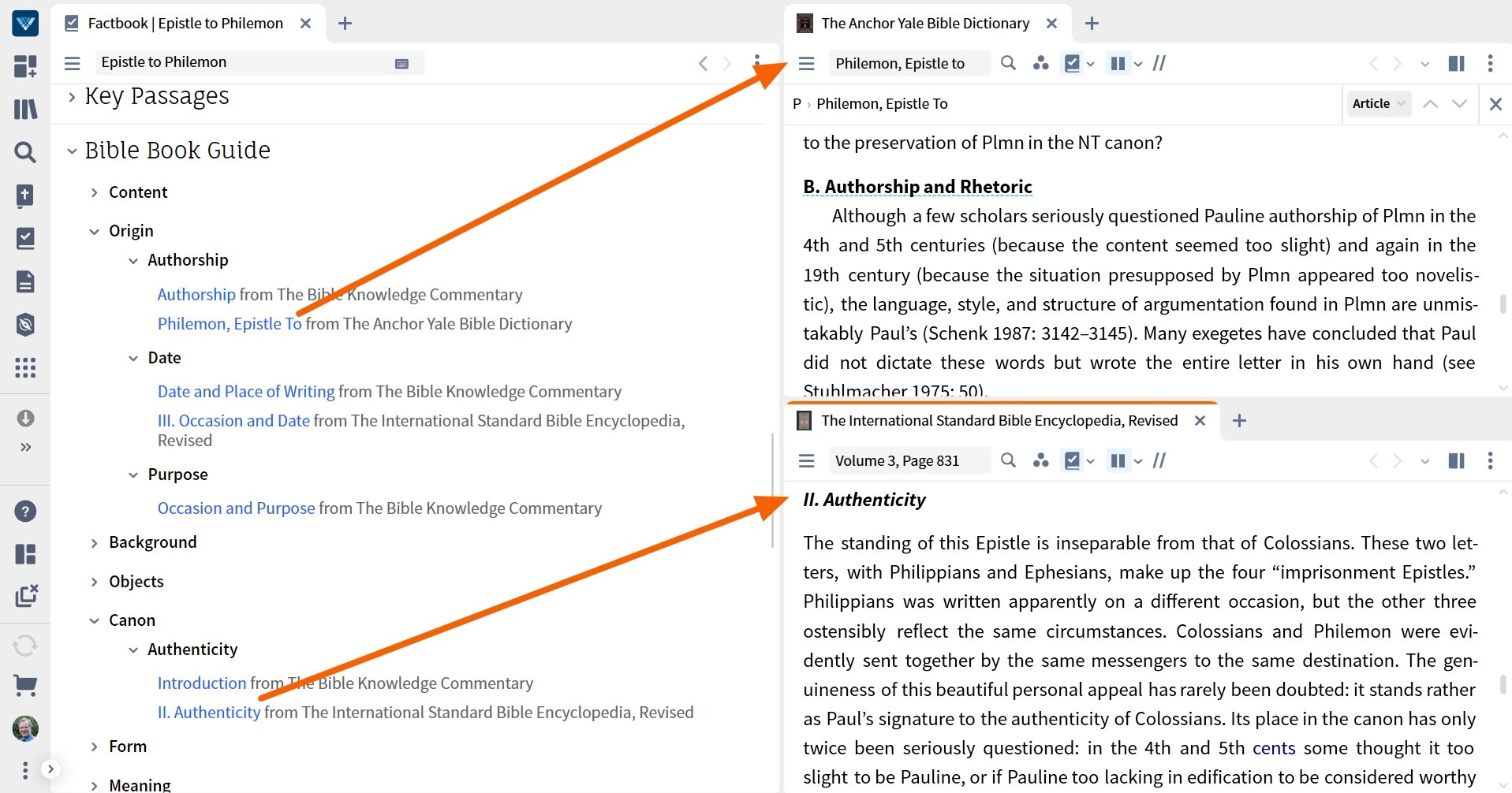Open Occasion and Purpose link
The width and height of the screenshot is (1512, 793).
pos(236,508)
